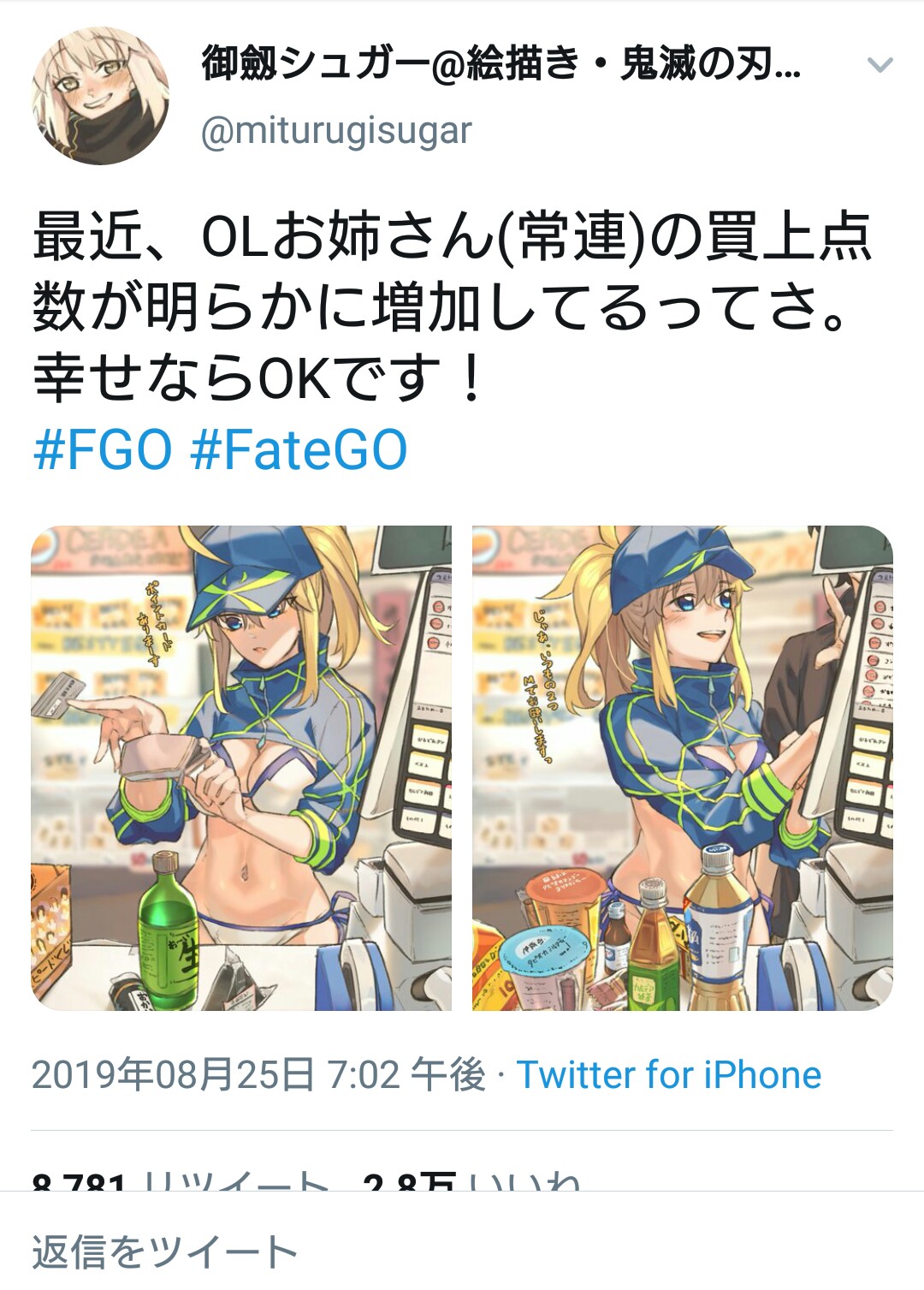Tap the 返信をツイート reply field
The width and height of the screenshot is (924, 1290).
click(462, 1251)
